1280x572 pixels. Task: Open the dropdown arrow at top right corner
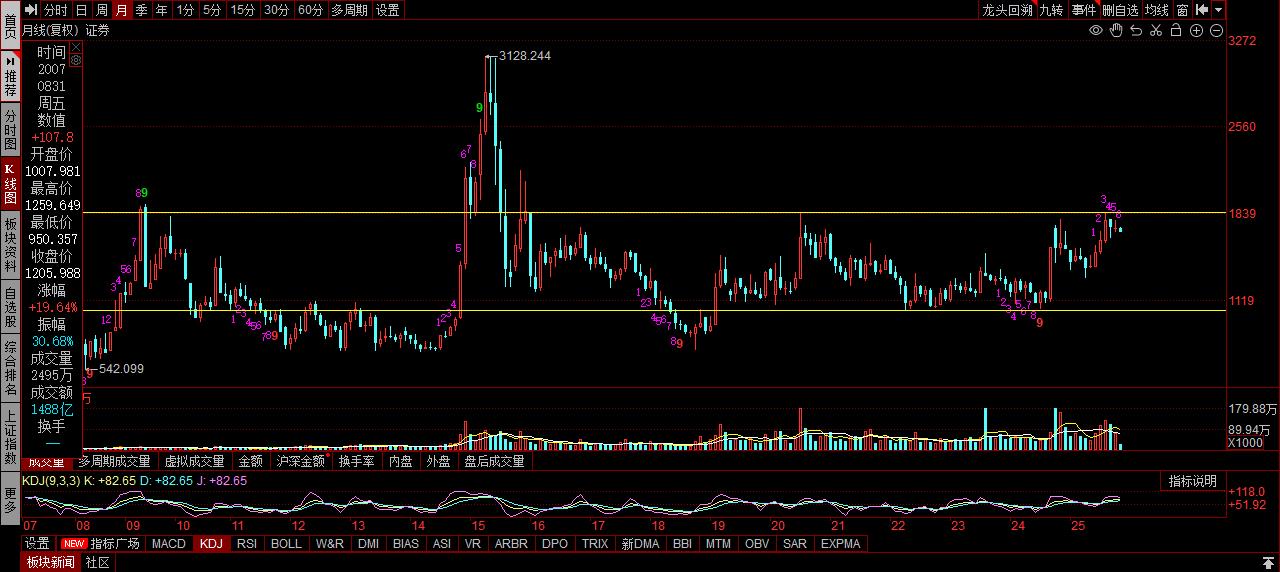(x=1218, y=10)
